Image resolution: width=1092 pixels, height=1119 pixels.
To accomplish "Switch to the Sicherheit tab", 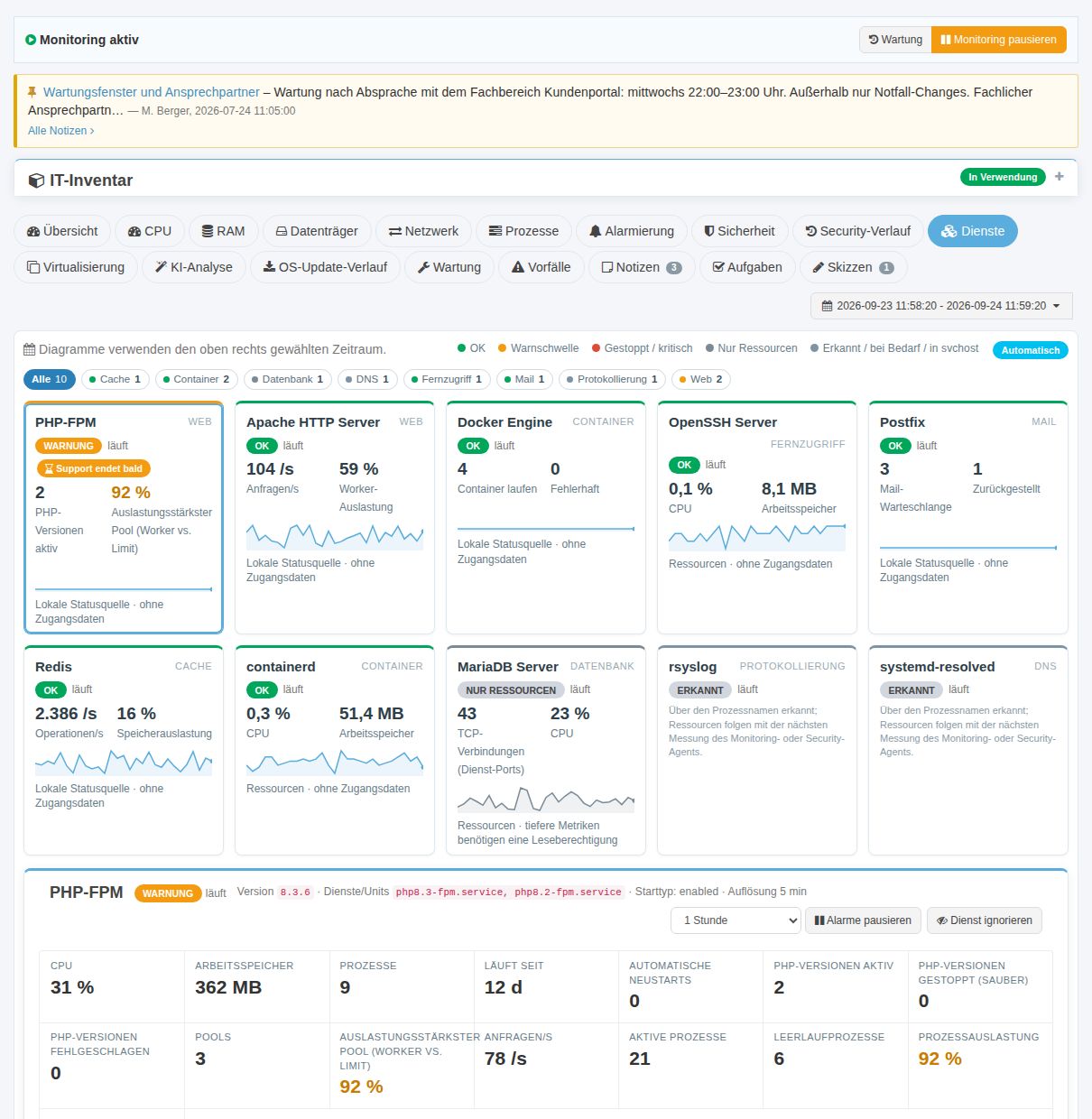I will click(x=740, y=231).
